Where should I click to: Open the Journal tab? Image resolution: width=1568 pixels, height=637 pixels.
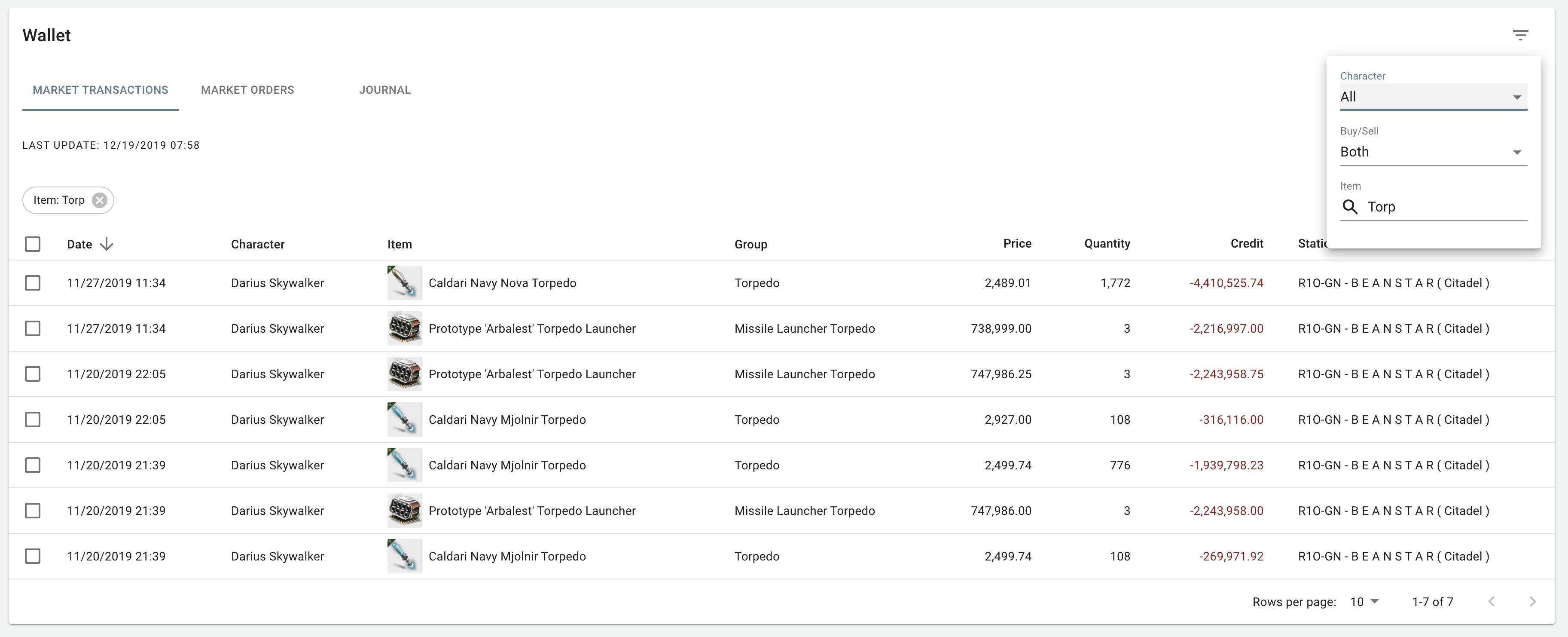point(384,90)
